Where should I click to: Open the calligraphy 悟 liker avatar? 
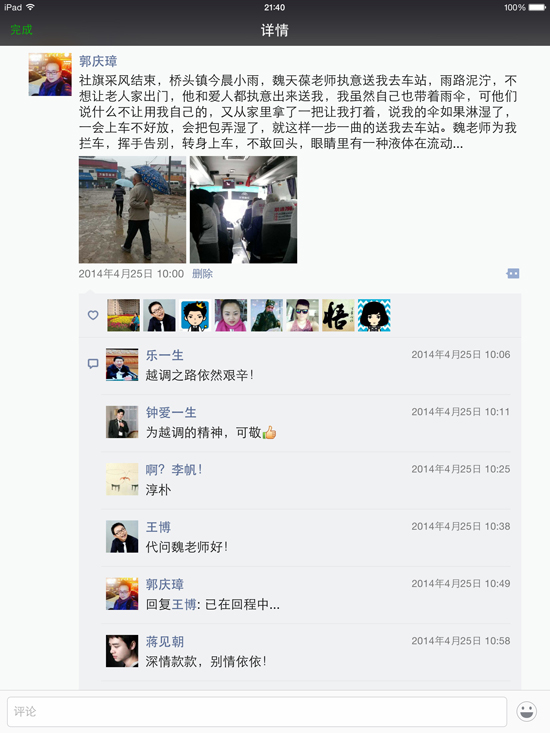click(x=338, y=315)
